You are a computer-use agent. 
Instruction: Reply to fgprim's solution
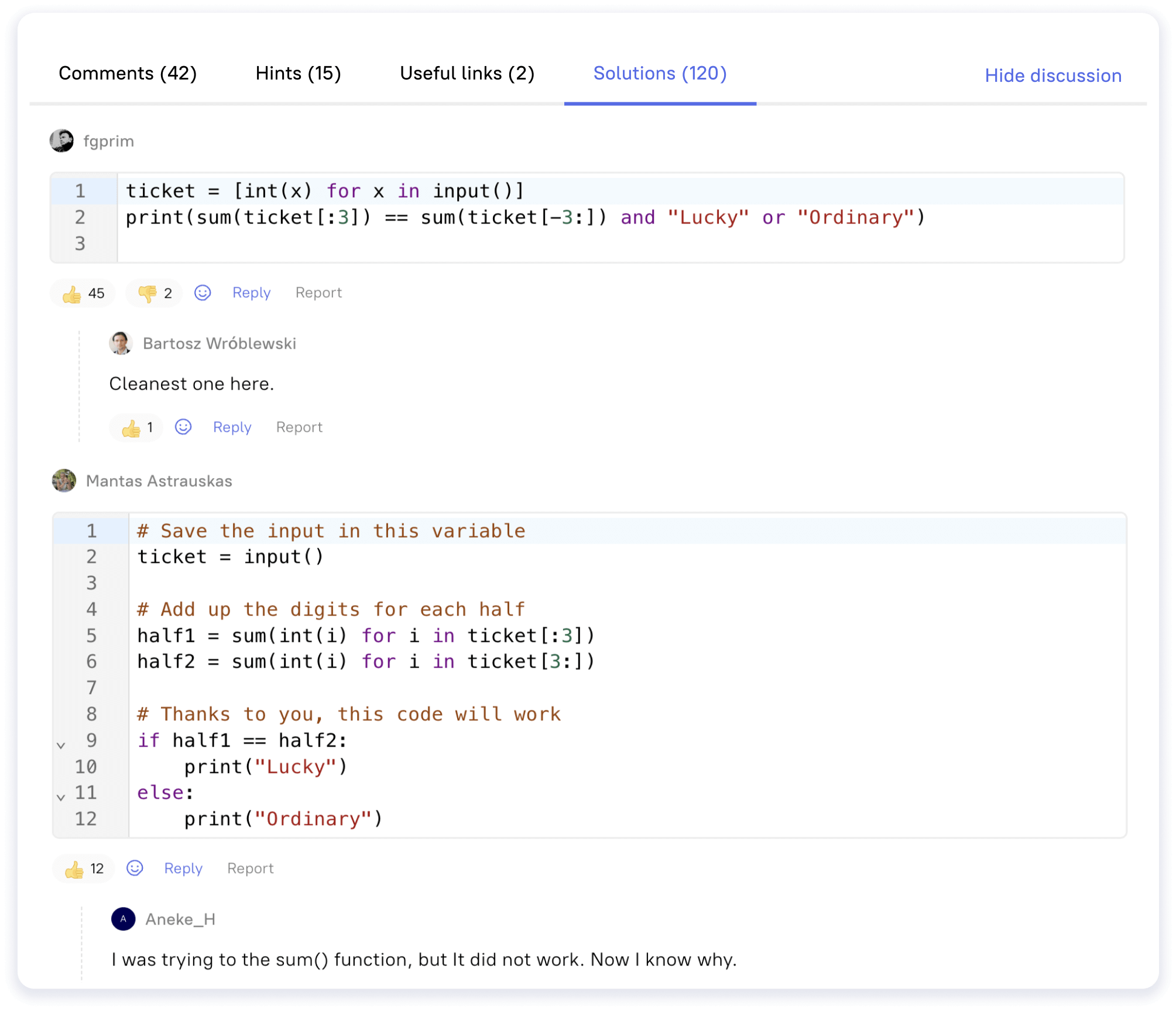251,293
